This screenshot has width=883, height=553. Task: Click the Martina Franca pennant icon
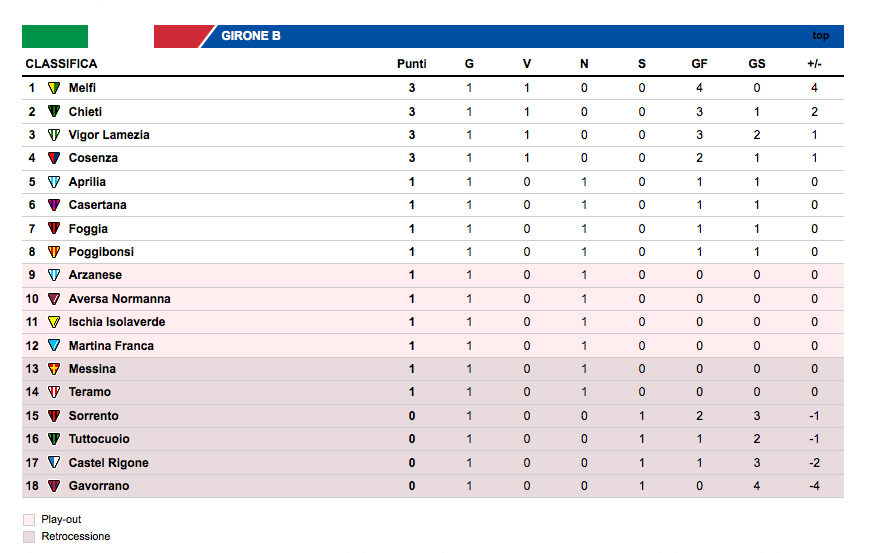pos(54,346)
